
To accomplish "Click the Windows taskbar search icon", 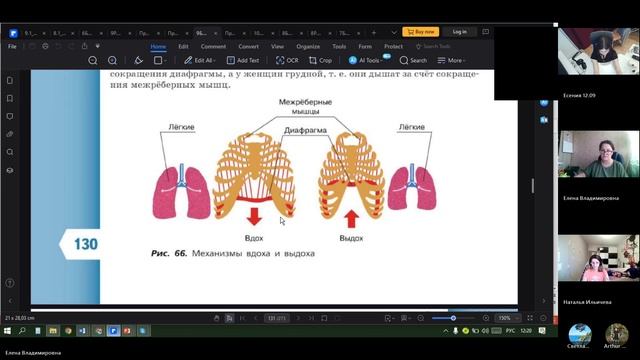I will point(22,331).
